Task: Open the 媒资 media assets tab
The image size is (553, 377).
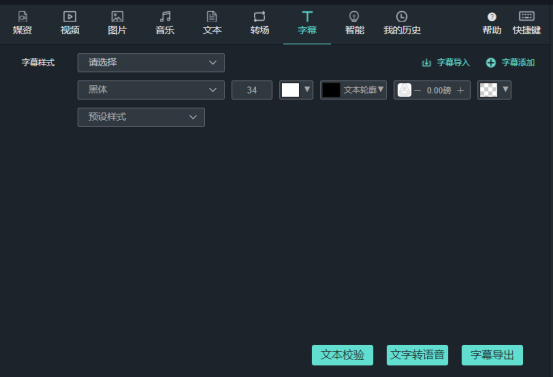Action: pyautogui.click(x=22, y=23)
